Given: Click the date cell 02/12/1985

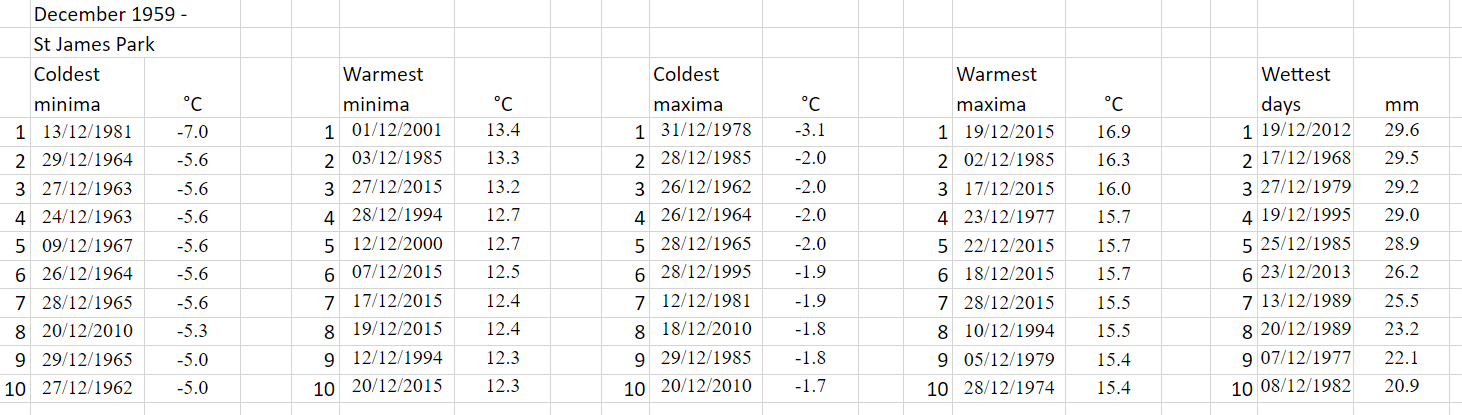Looking at the screenshot, I should [1009, 160].
